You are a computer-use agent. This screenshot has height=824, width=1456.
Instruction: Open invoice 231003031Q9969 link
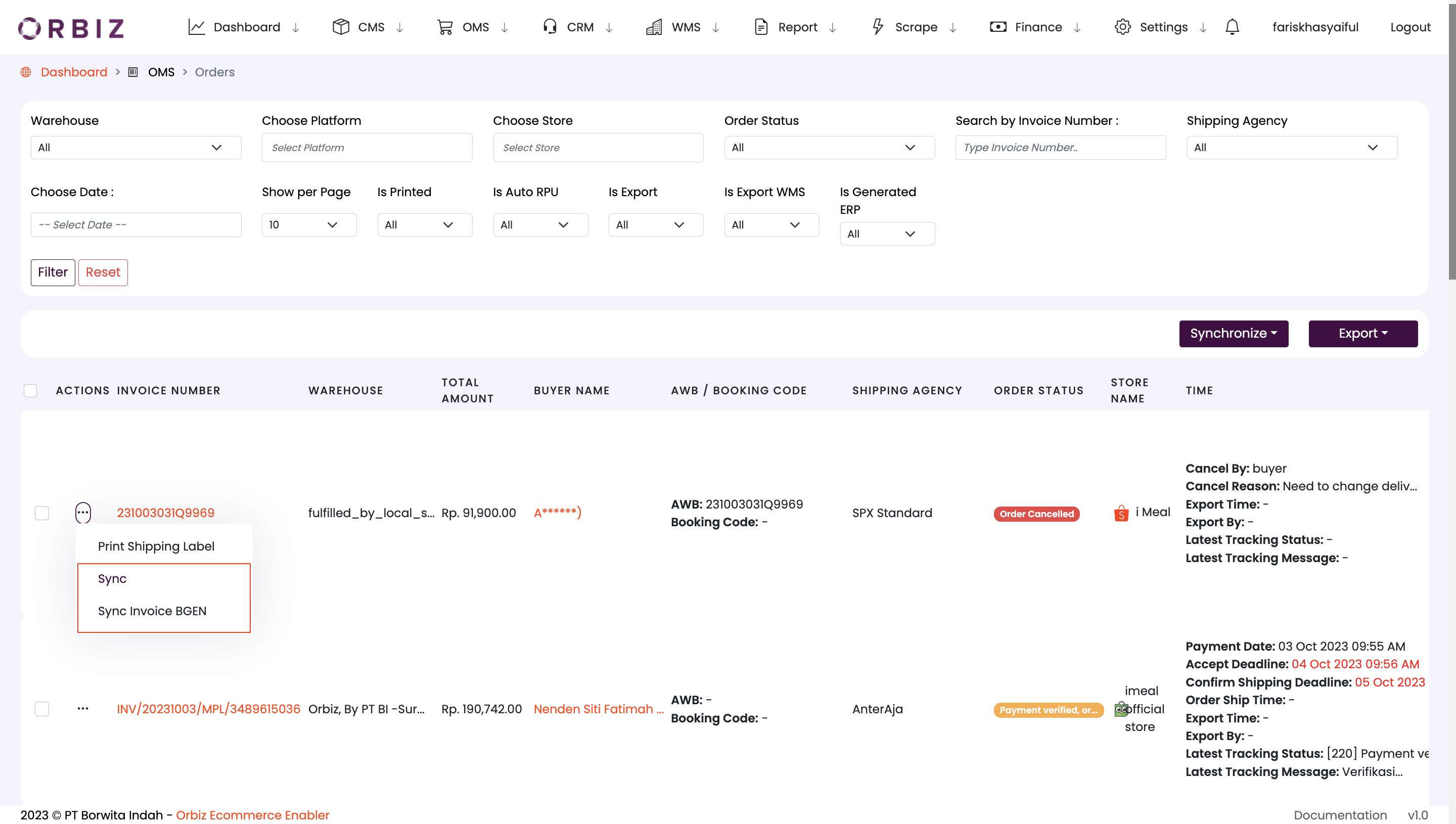point(165,513)
